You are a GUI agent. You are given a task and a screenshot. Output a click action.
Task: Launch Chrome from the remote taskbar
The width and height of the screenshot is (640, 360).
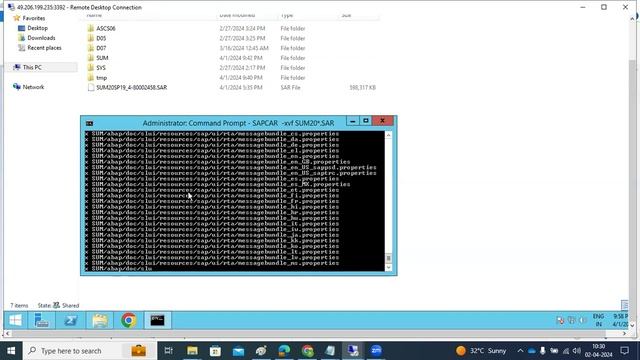click(129, 320)
